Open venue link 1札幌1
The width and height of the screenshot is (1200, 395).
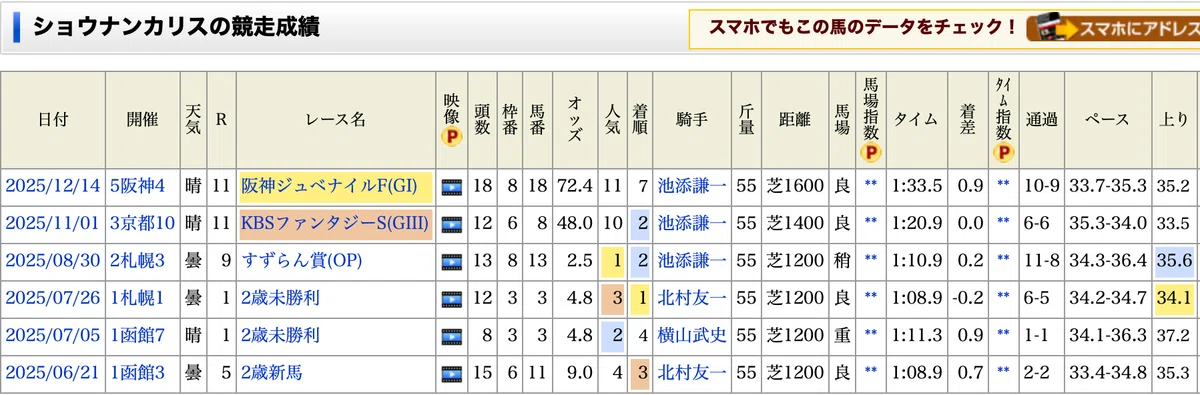tap(138, 297)
